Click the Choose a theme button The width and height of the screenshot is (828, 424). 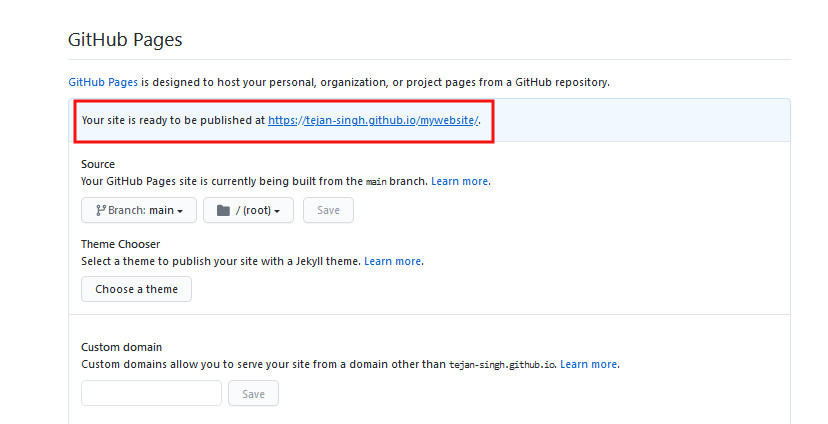click(x=136, y=289)
